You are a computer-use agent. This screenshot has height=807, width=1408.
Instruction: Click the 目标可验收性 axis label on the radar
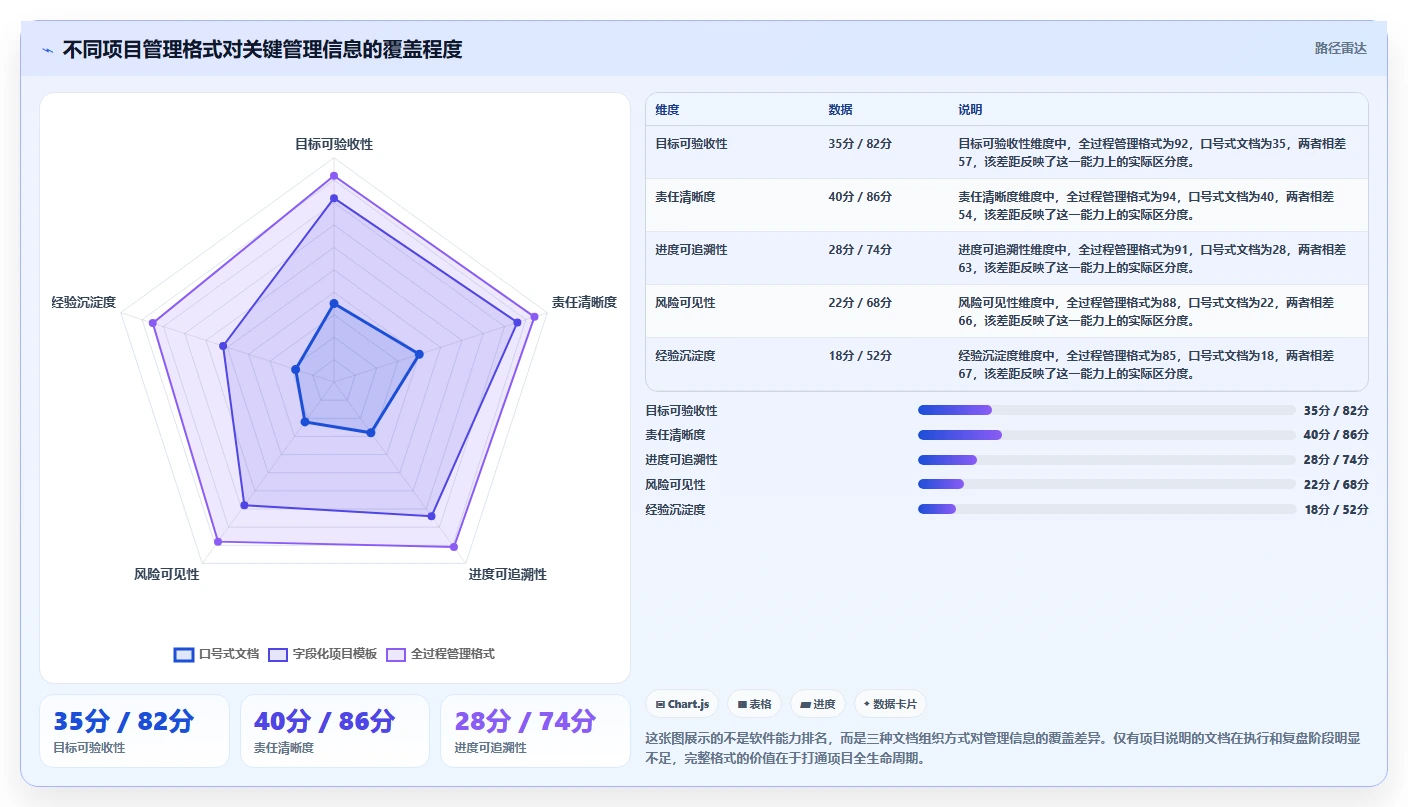(334, 144)
